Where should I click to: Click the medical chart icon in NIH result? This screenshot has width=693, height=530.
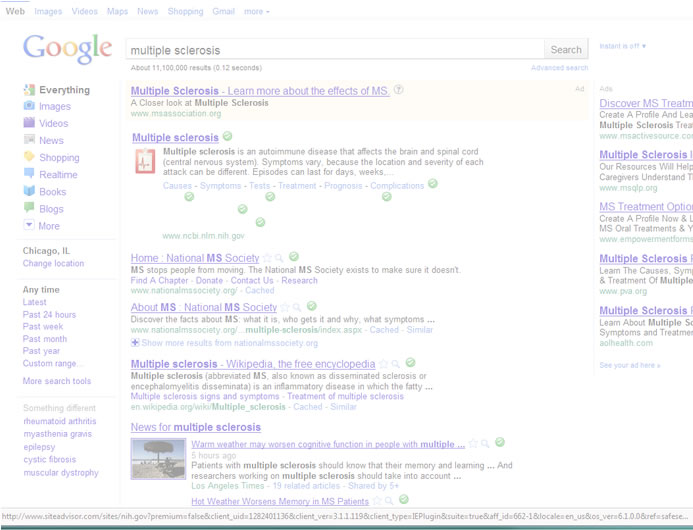pos(145,161)
